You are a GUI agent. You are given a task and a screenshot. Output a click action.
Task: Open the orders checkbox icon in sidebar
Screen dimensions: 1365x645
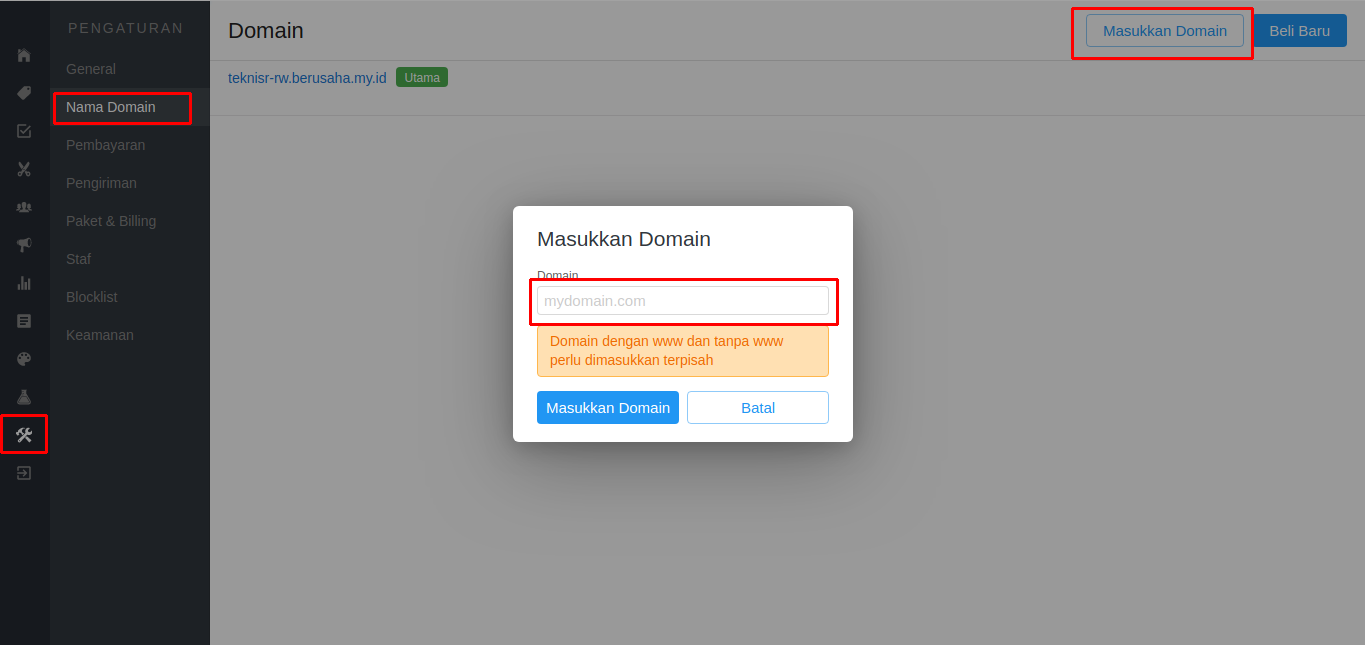24,131
